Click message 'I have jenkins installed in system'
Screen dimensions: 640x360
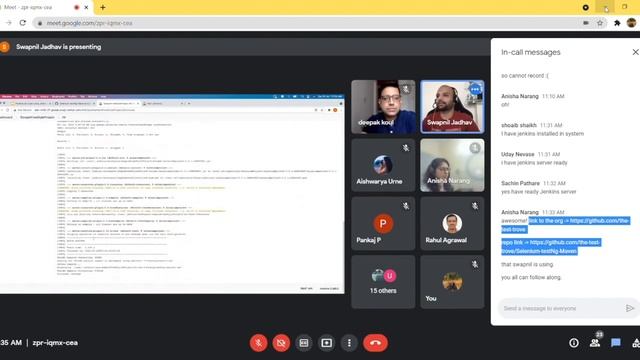point(542,133)
